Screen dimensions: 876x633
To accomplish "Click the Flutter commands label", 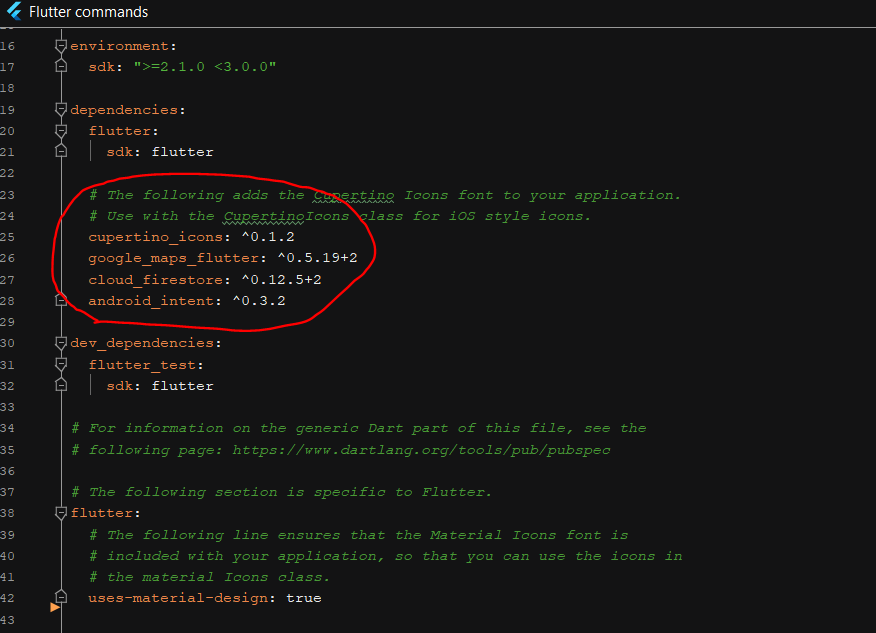I will (x=88, y=12).
